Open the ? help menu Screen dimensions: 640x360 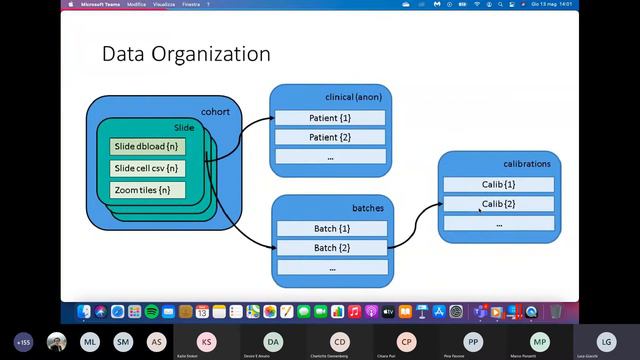click(208, 4)
